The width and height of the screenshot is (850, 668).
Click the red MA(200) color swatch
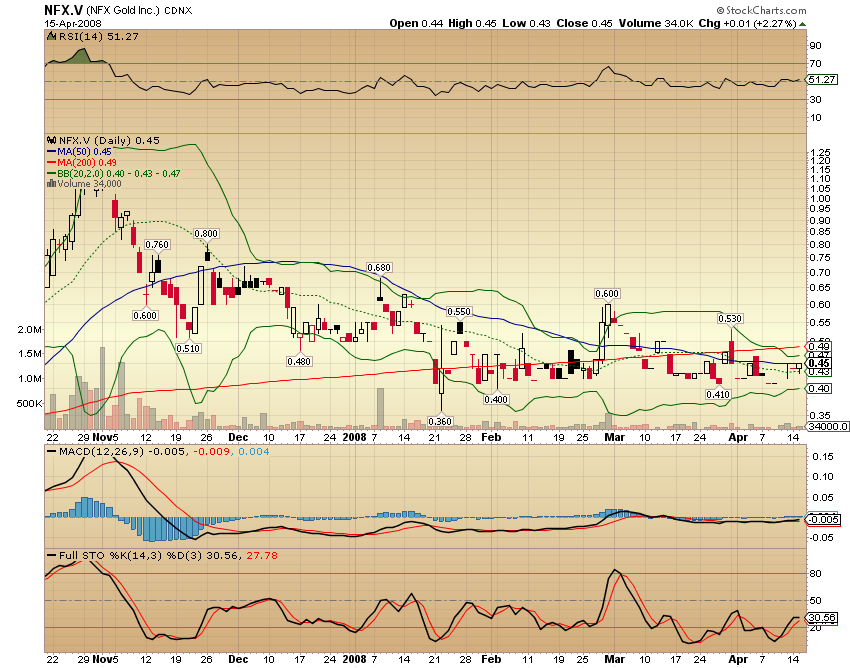(x=49, y=162)
